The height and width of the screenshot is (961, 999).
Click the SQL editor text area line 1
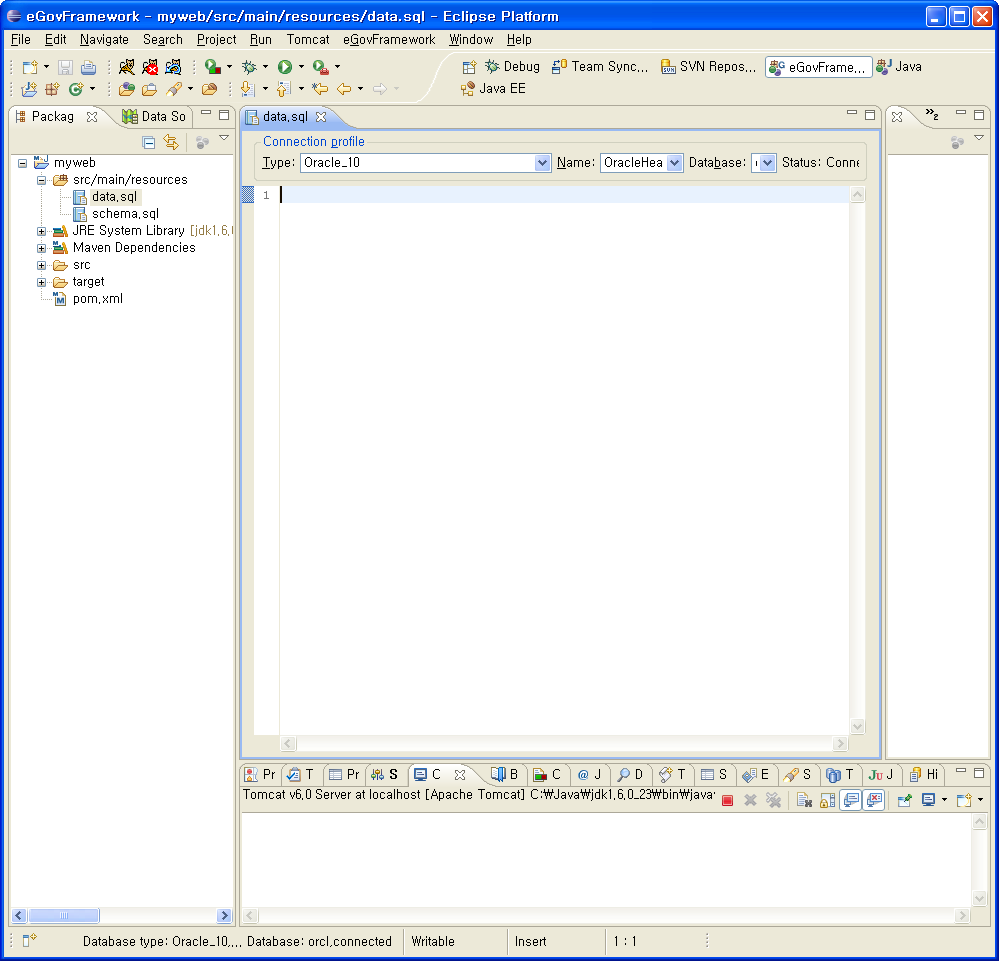564,195
